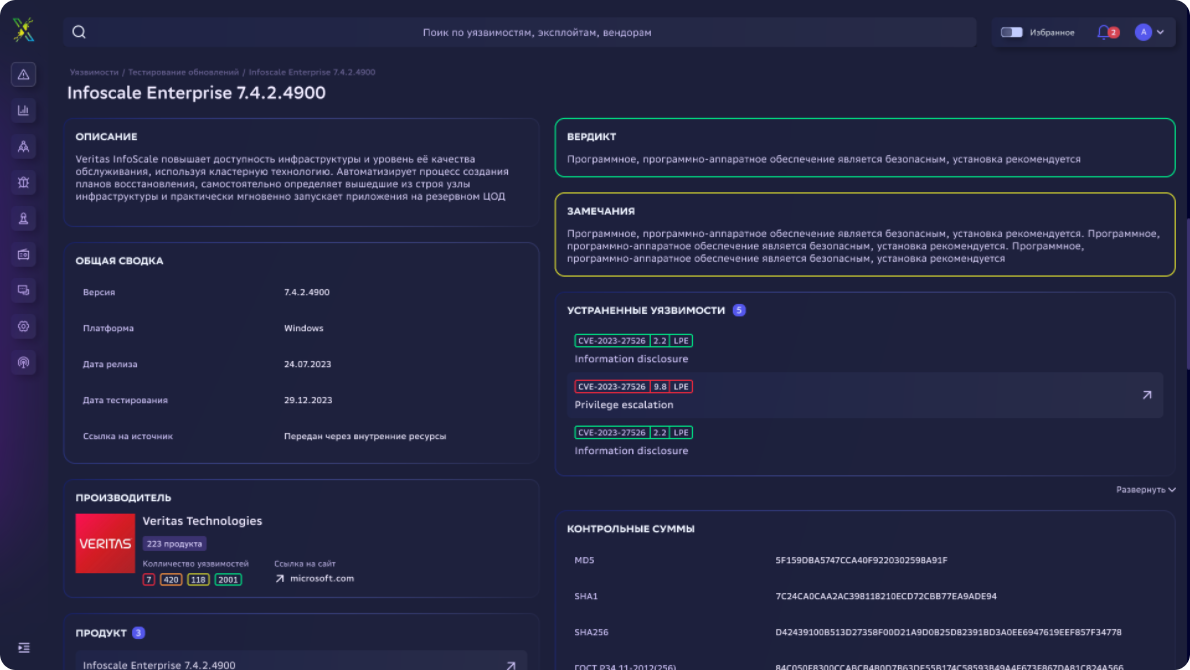Open the settings gear sidebar icon

point(24,326)
